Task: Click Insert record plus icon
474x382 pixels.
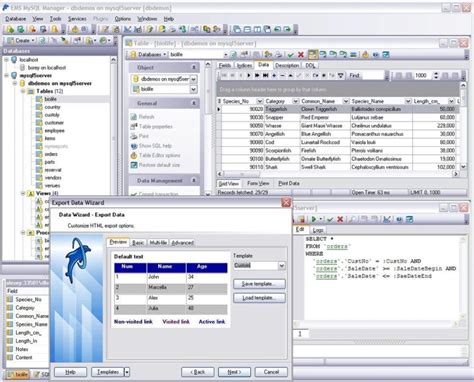Action: coord(274,76)
